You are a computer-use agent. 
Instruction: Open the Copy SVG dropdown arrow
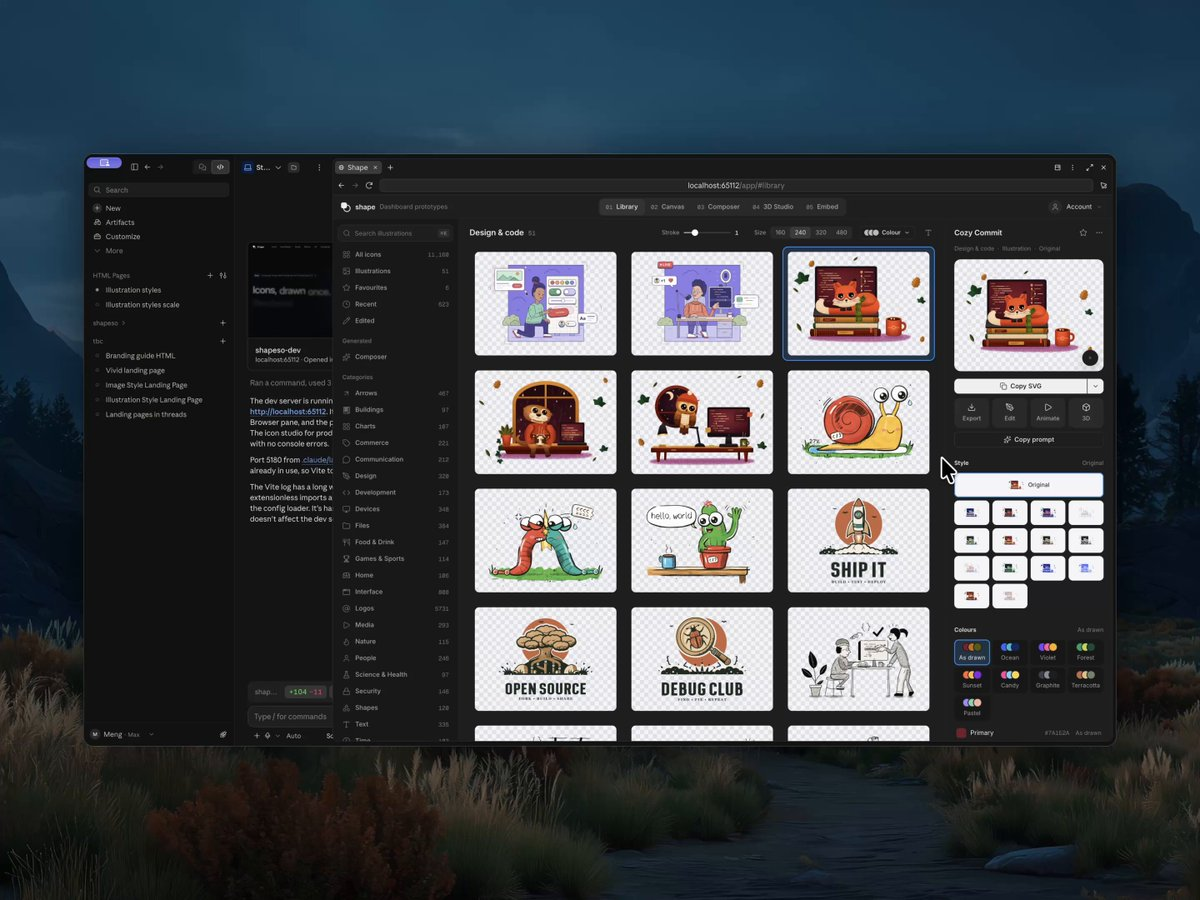[x=1096, y=386]
